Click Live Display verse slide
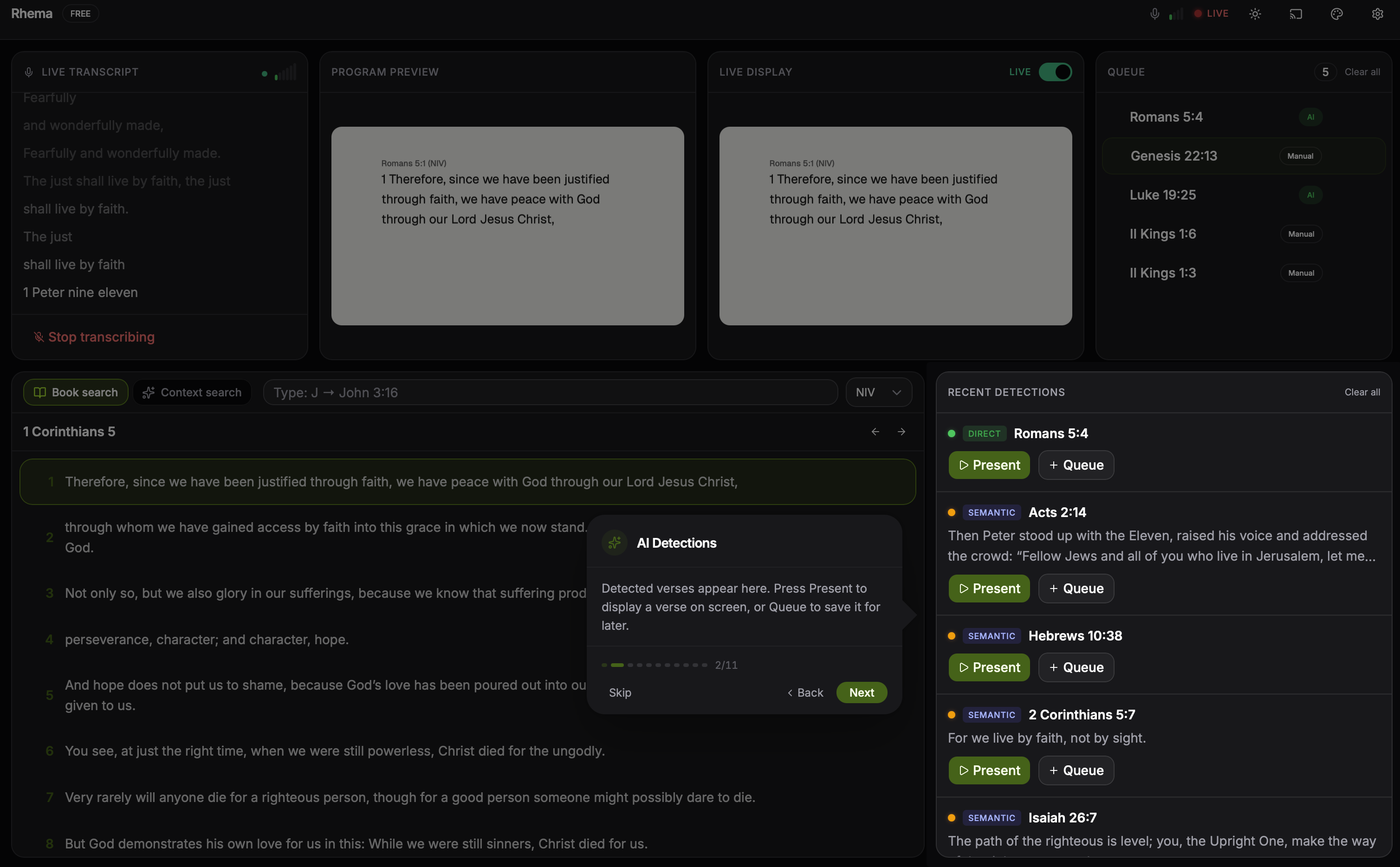Image resolution: width=1400 pixels, height=867 pixels. 895,226
